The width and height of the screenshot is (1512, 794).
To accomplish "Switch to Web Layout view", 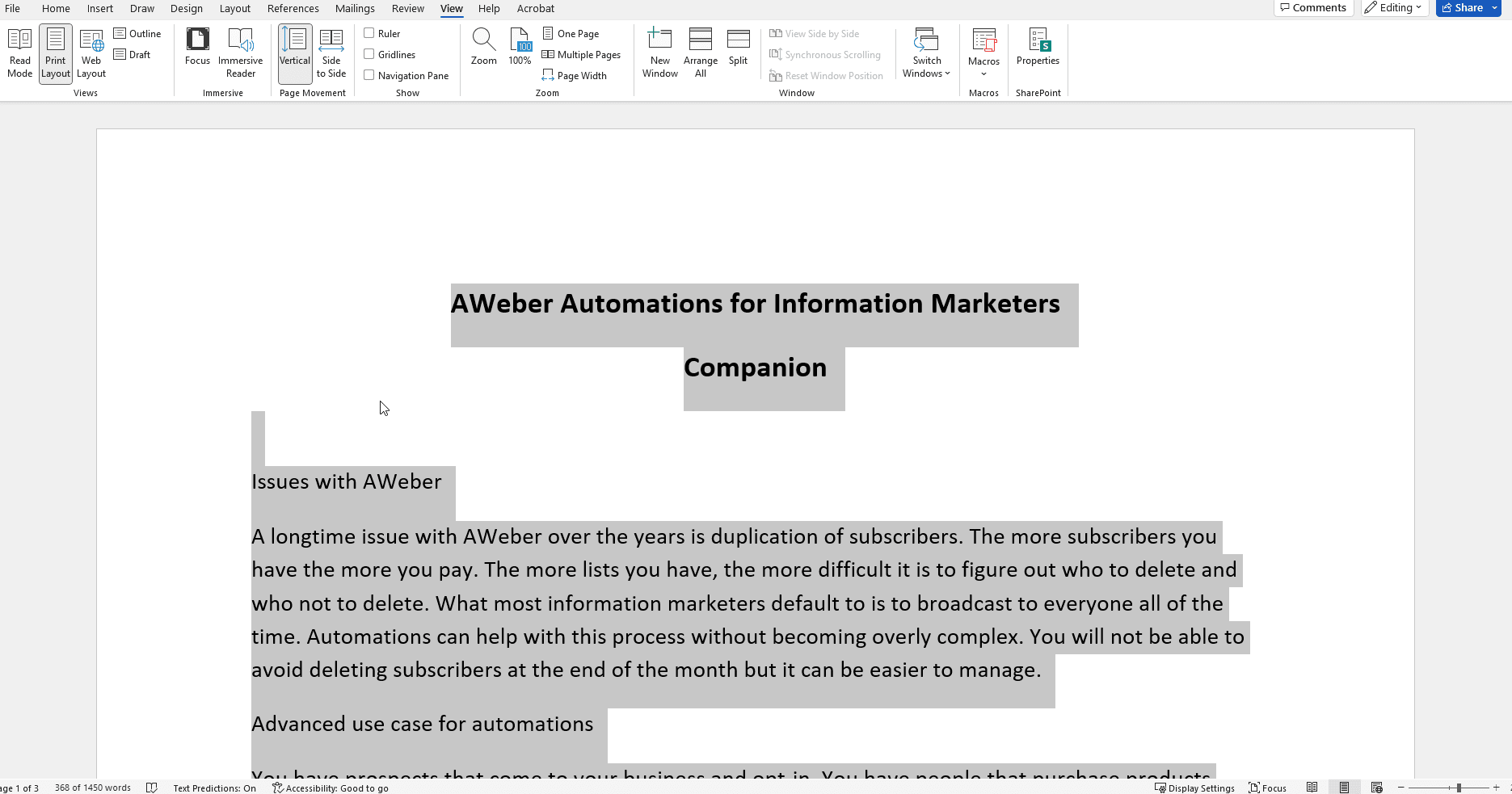I will pos(91,53).
